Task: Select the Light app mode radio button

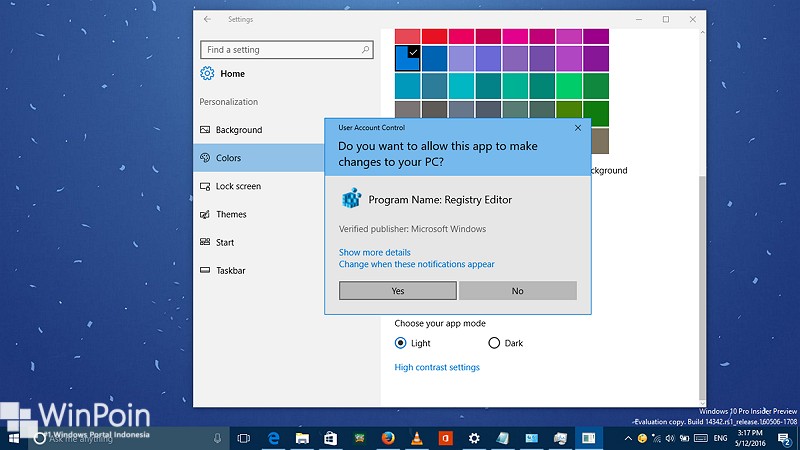Action: click(x=400, y=343)
